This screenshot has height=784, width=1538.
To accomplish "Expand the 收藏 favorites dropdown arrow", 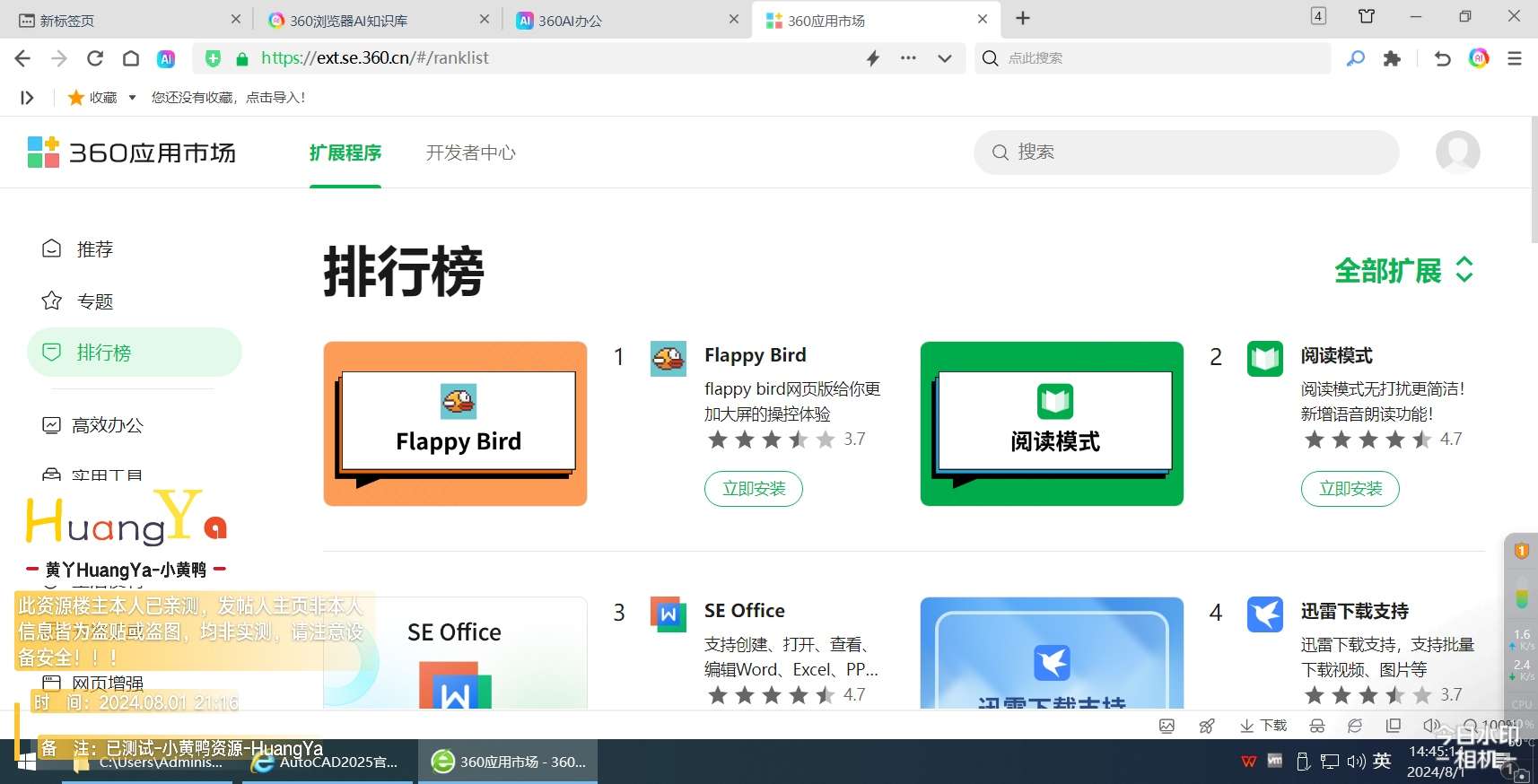I will click(x=132, y=98).
